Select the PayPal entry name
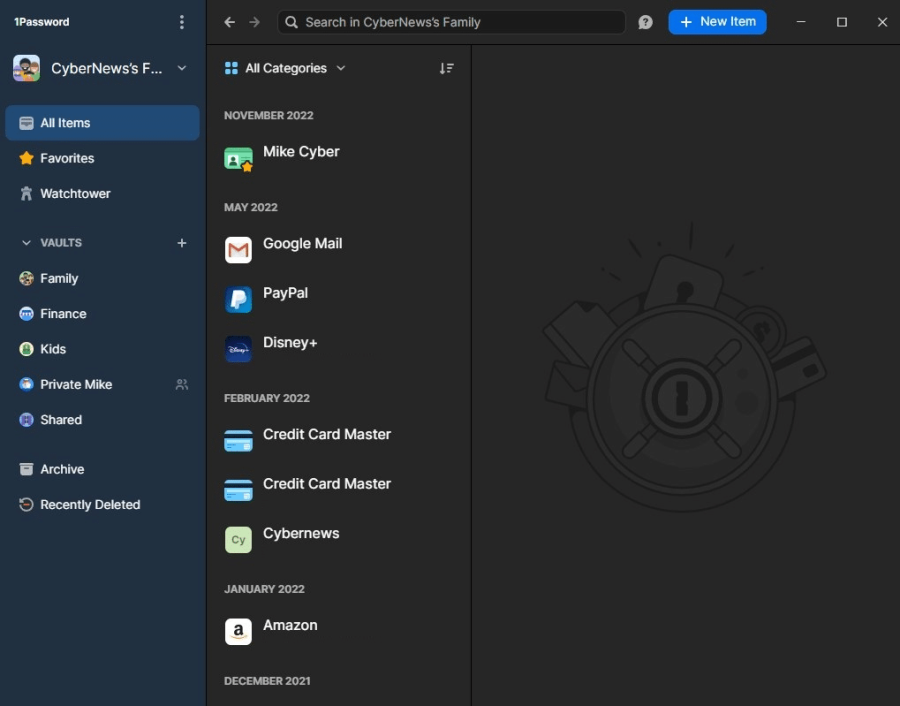Image resolution: width=900 pixels, height=706 pixels. coord(285,293)
